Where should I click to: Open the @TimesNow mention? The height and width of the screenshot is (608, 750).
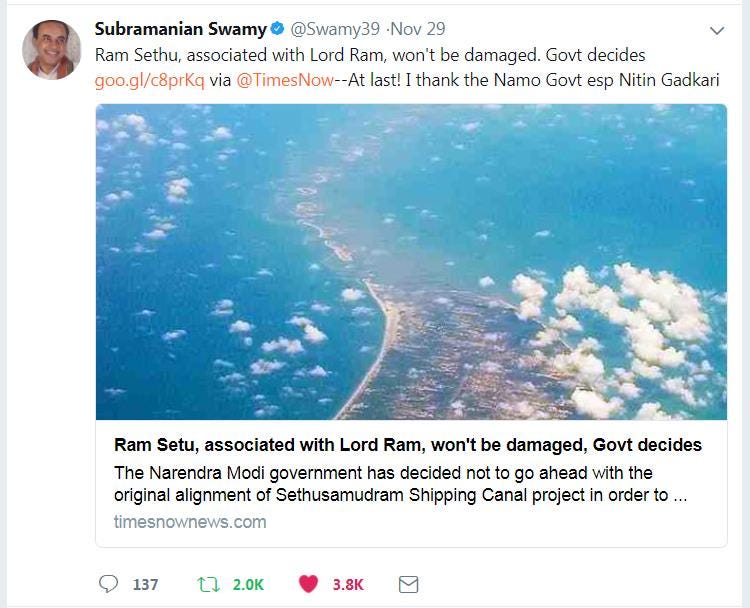click(285, 79)
